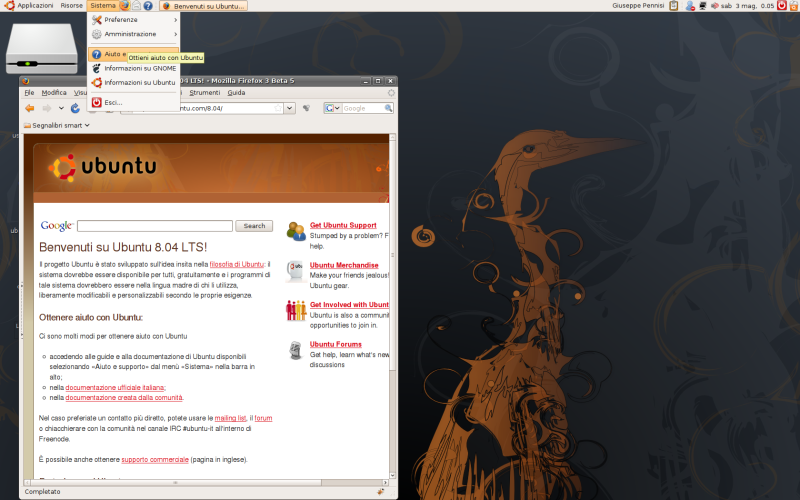
Task: Click the Giuseppe Pennisi user switcher
Action: click(x=638, y=6)
